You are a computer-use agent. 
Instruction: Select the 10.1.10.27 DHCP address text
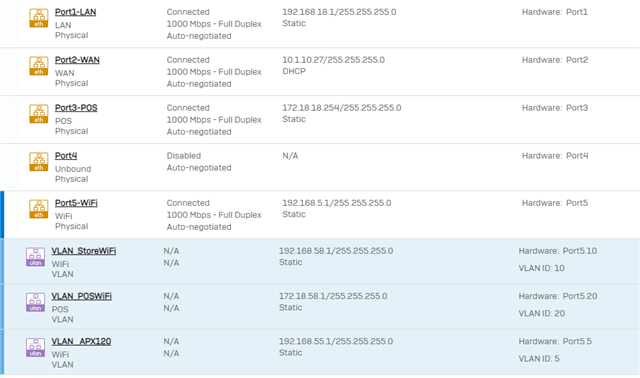[333, 60]
